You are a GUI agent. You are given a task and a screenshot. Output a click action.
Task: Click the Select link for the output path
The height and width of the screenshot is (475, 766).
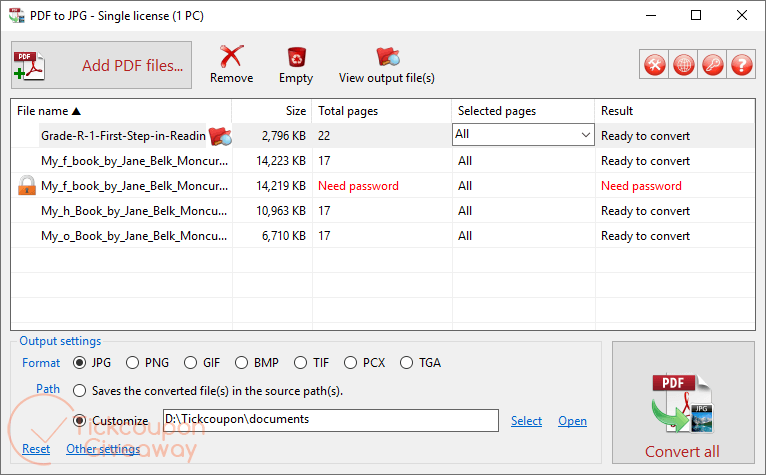click(x=526, y=421)
